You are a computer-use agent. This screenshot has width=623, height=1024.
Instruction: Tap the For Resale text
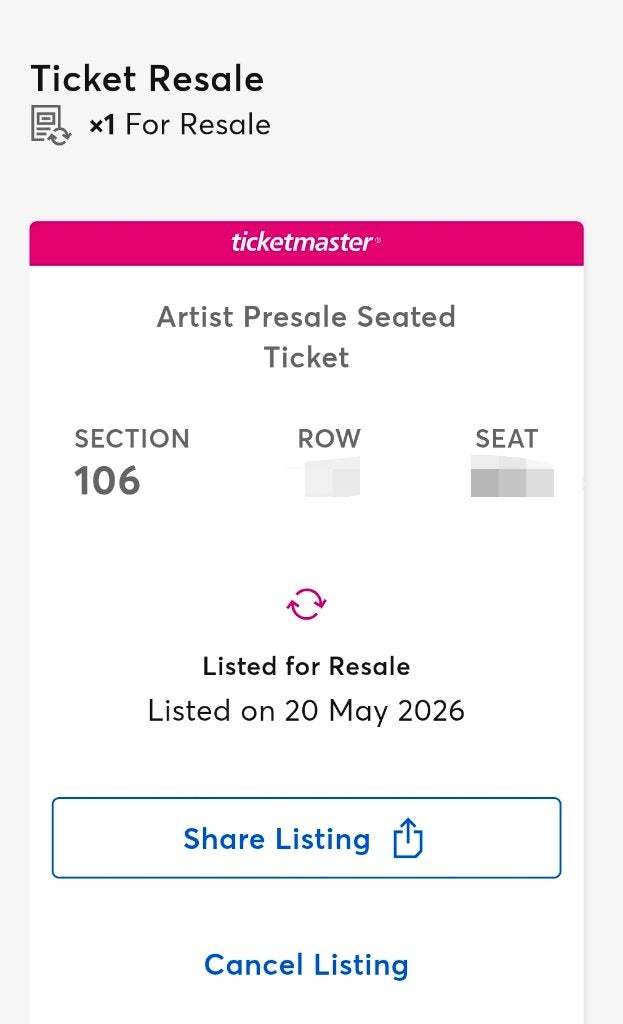click(198, 124)
